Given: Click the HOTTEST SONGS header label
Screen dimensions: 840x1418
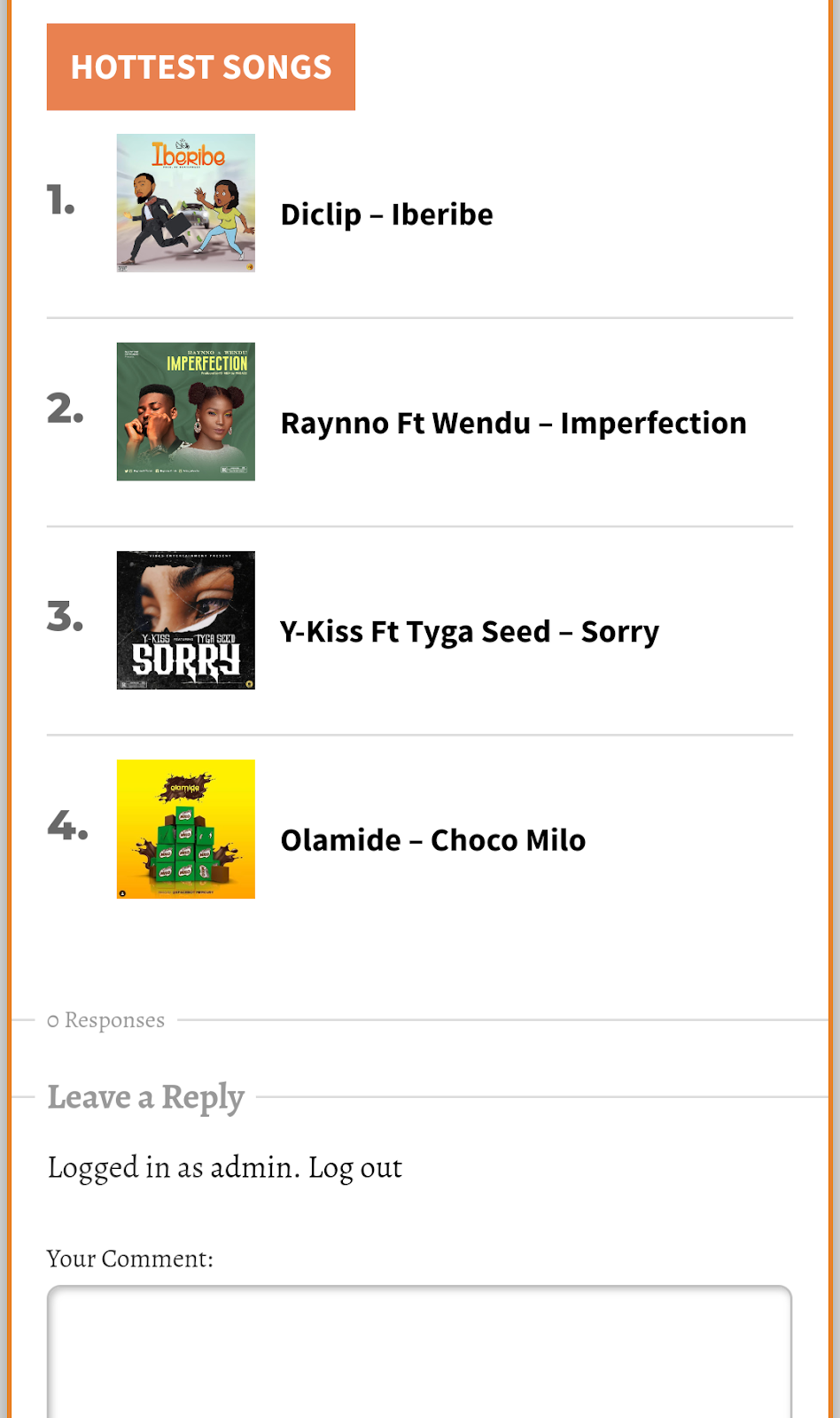Looking at the screenshot, I should pyautogui.click(x=201, y=67).
